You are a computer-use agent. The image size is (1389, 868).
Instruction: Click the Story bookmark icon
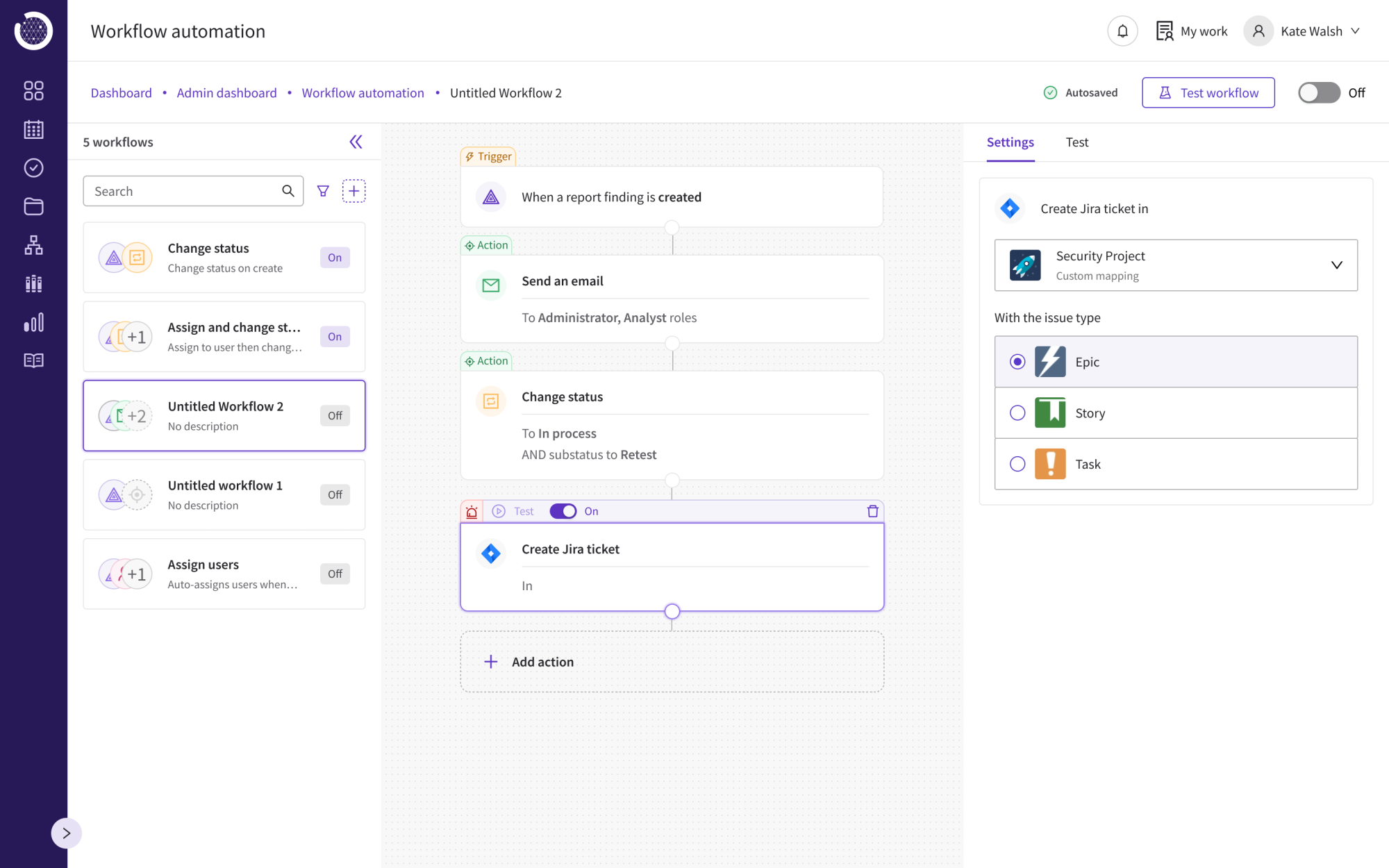pos(1050,413)
